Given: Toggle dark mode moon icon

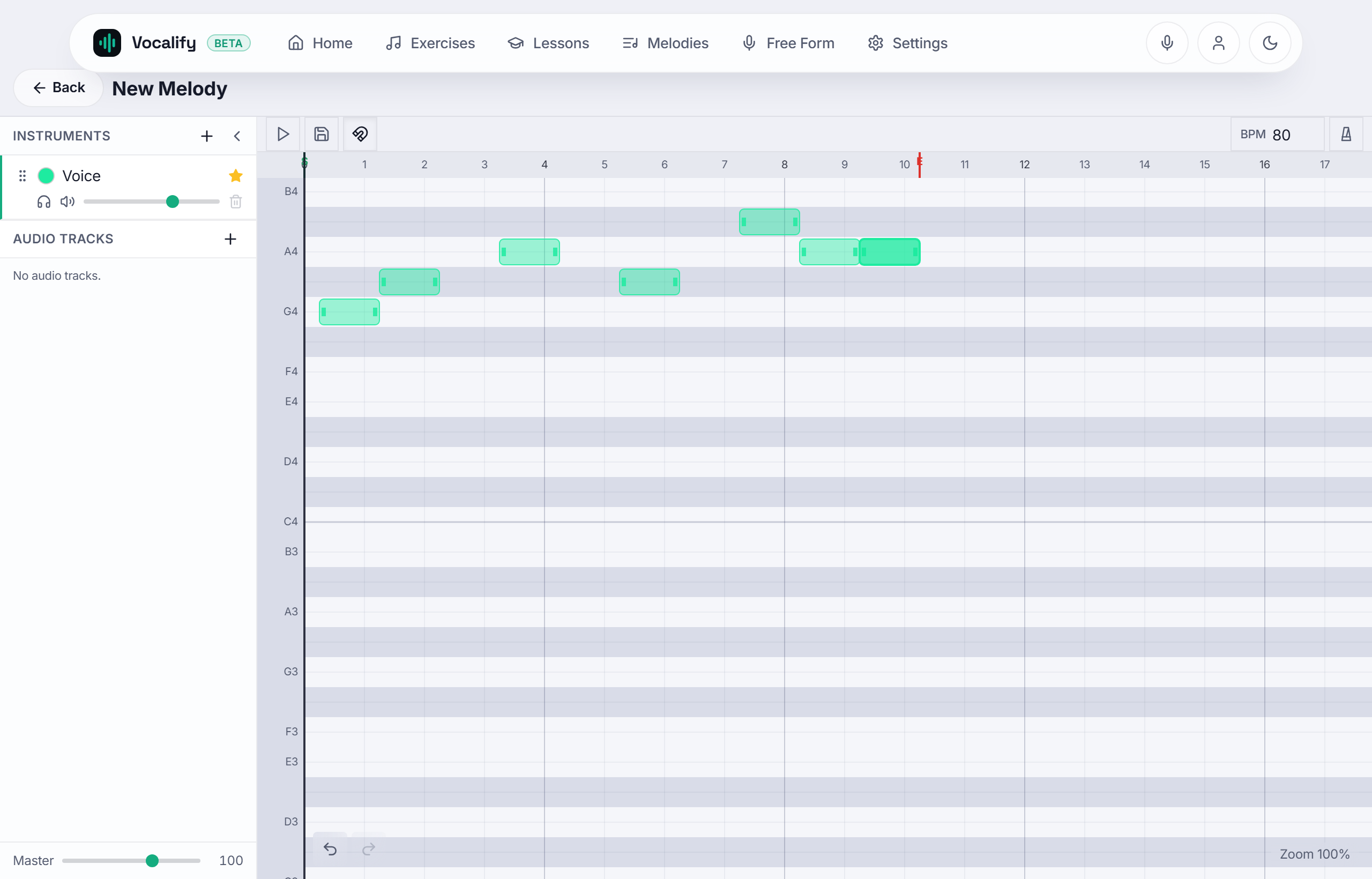Looking at the screenshot, I should [1270, 43].
